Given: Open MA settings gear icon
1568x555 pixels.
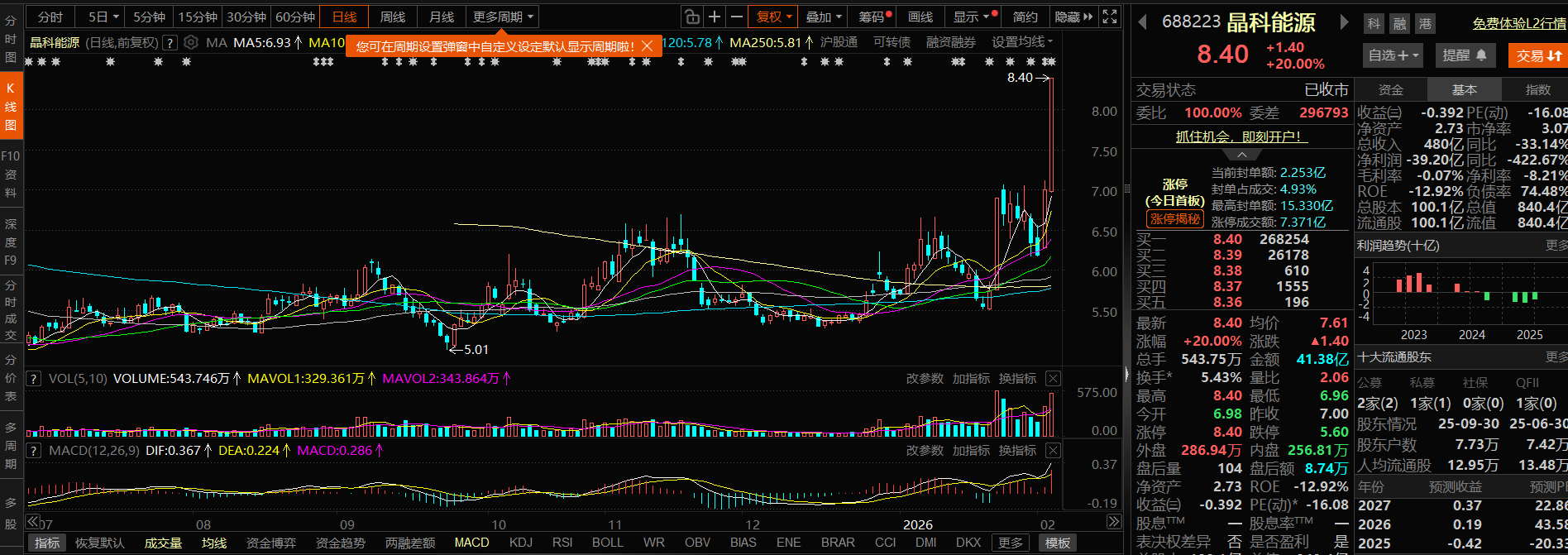Looking at the screenshot, I should [x=191, y=42].
